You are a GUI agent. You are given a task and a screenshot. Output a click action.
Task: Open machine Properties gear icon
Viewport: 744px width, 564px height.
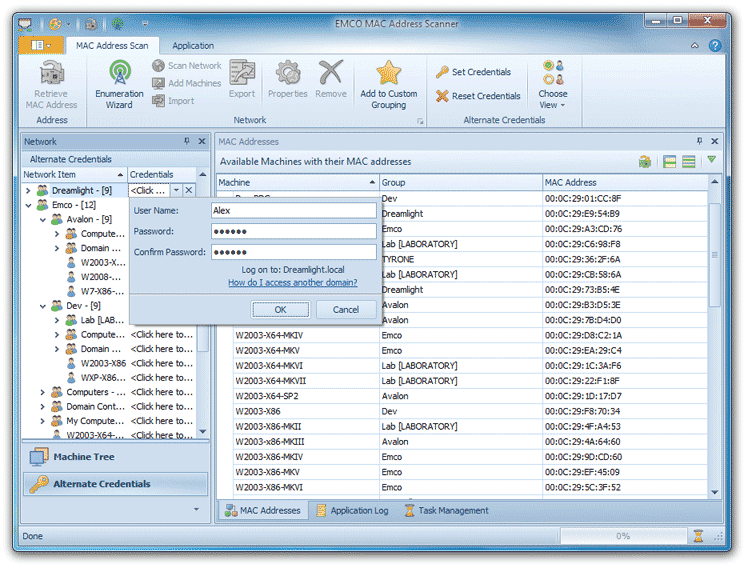click(x=288, y=73)
